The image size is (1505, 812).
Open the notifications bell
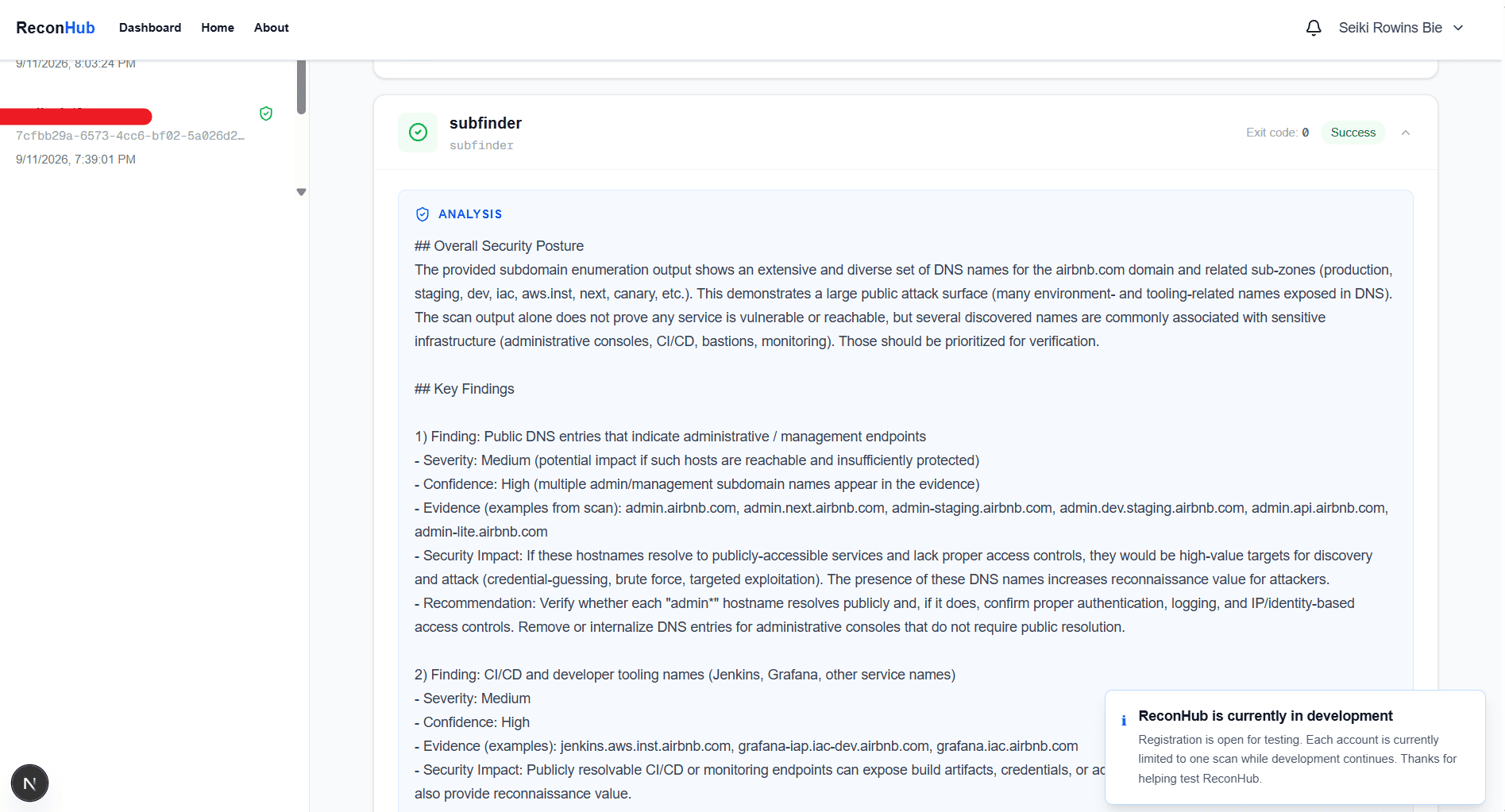(1314, 28)
